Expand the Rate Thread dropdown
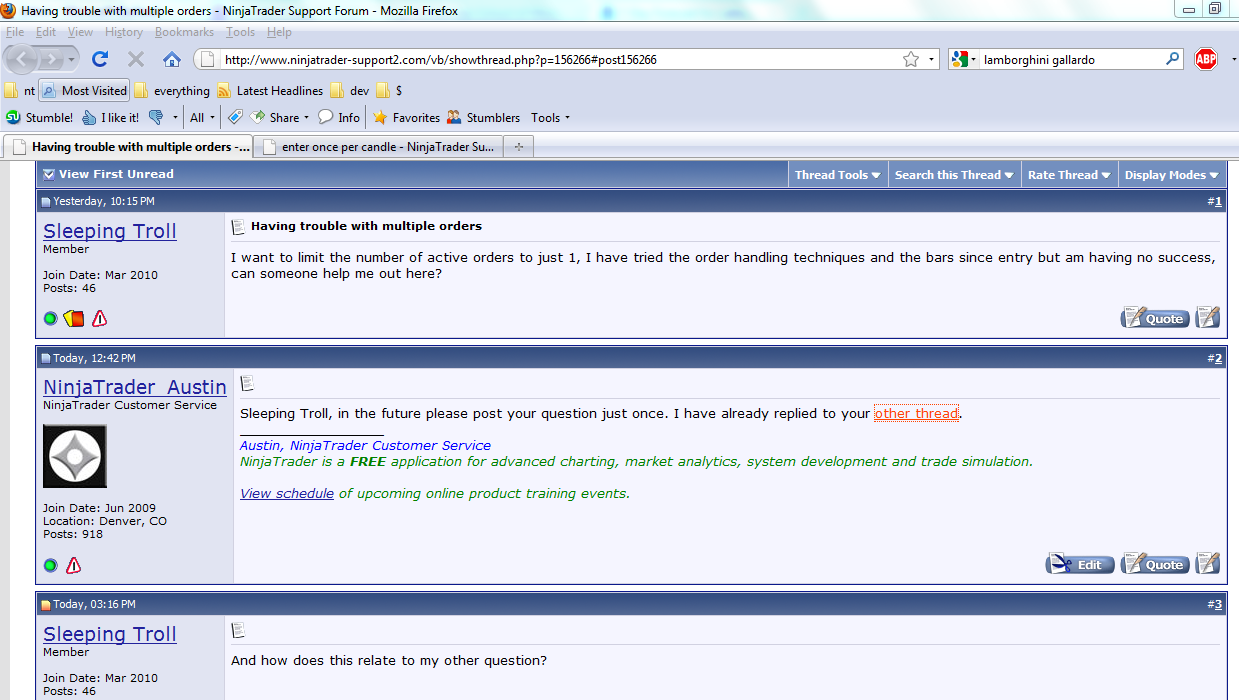The width and height of the screenshot is (1239, 700). (1069, 175)
